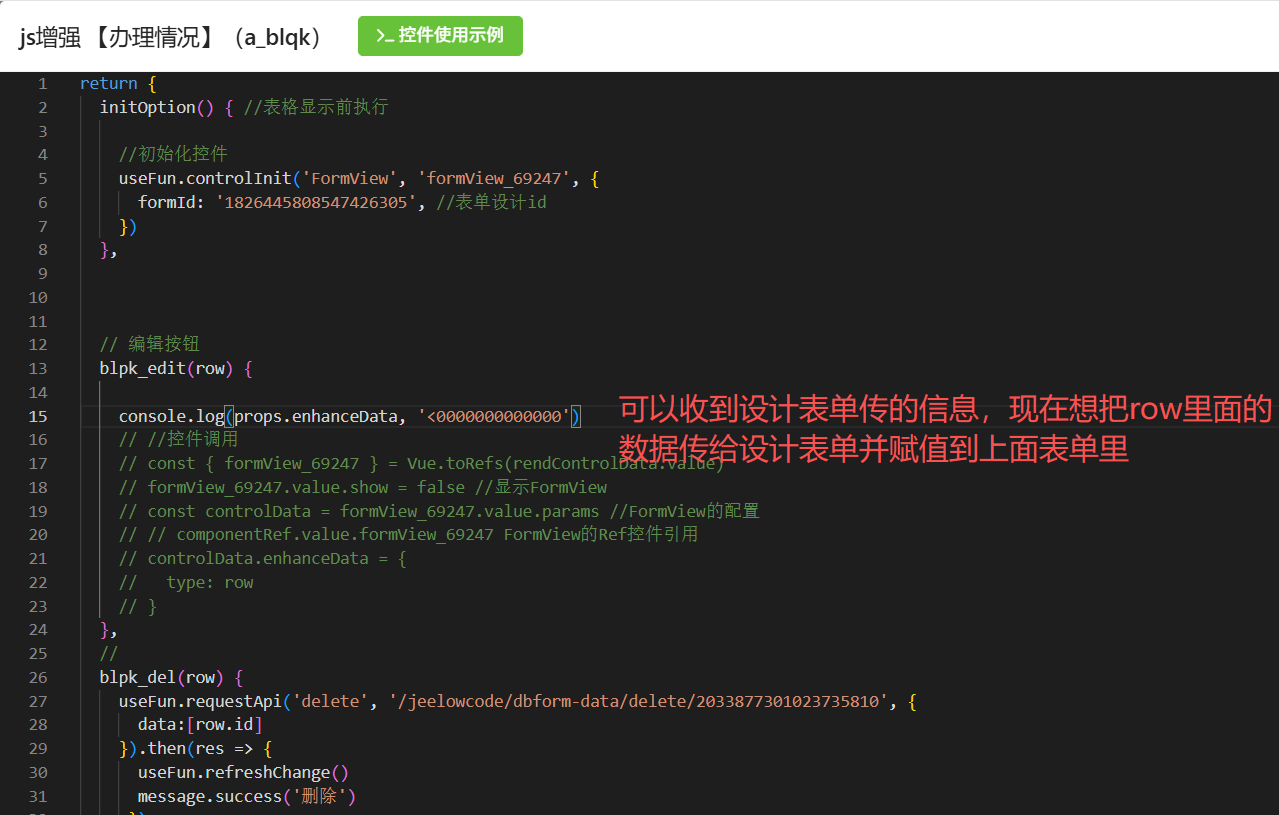Click useFun.refreshChange() on line 30
Viewport: 1279px width, 815px height.
pyautogui.click(x=243, y=773)
